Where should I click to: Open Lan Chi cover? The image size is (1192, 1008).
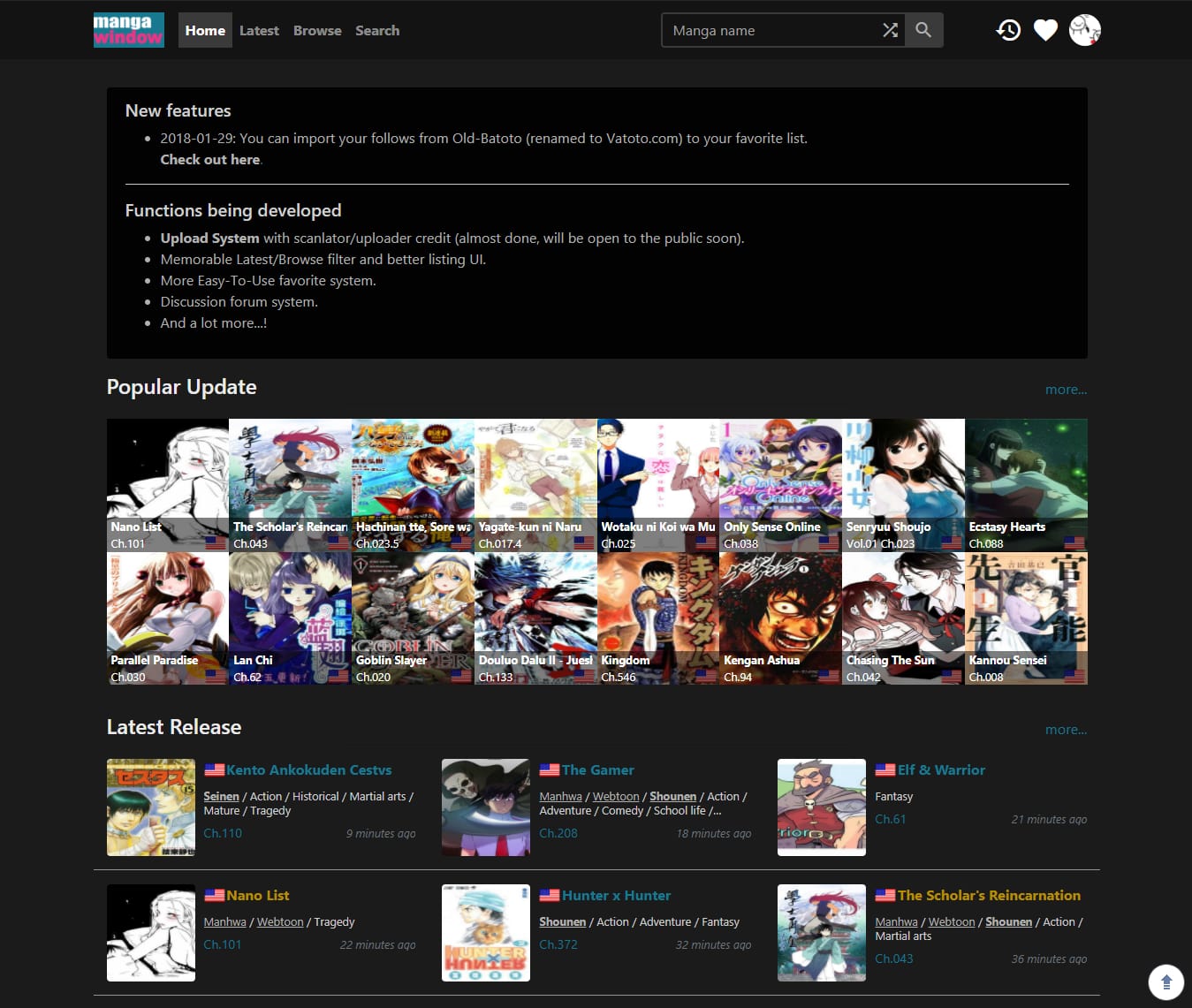[290, 618]
